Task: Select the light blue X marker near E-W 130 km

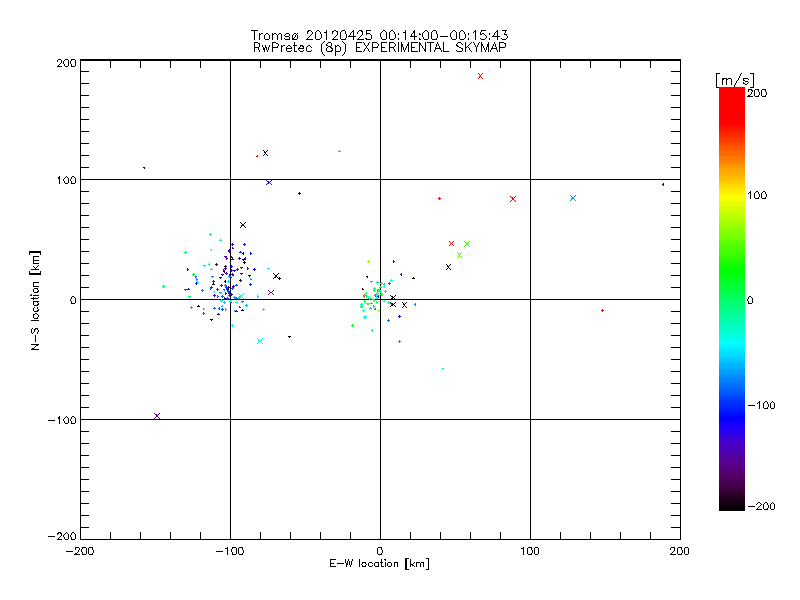Action: (573, 198)
